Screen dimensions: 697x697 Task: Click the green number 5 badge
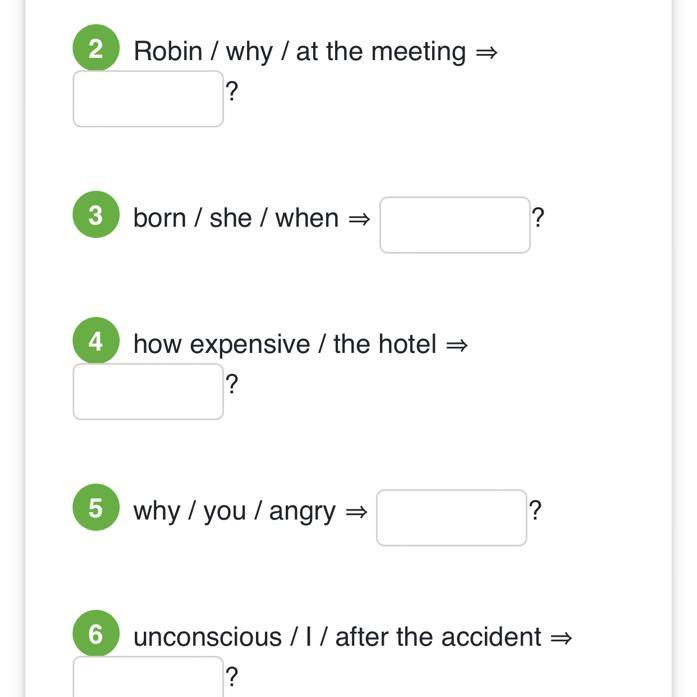[x=96, y=508]
